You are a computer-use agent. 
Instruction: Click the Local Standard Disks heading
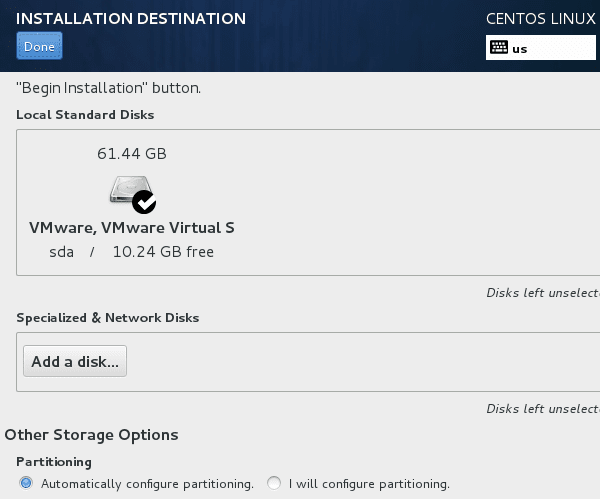click(x=85, y=115)
